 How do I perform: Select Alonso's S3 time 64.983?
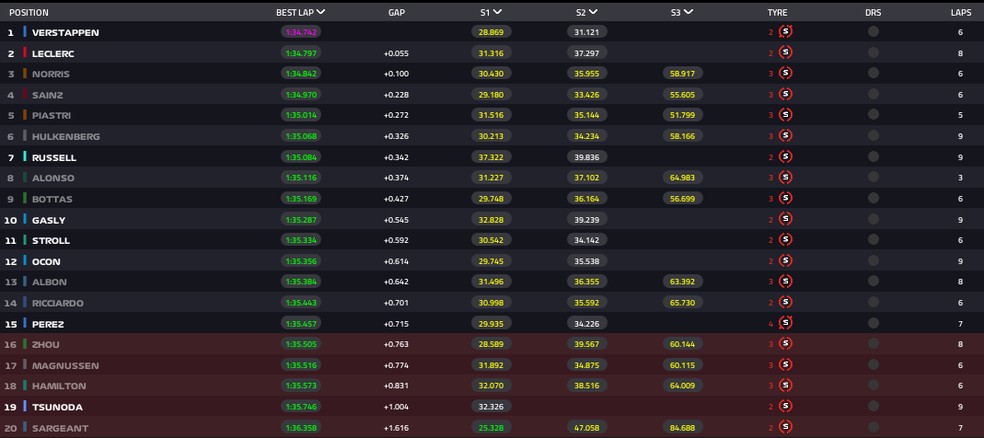682,178
